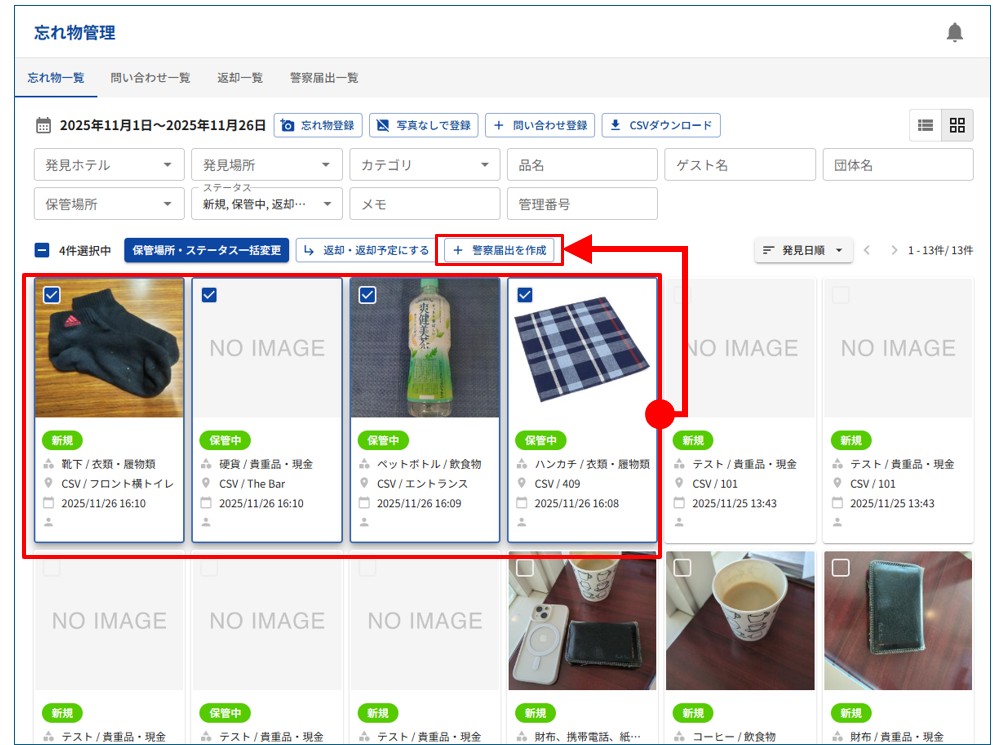Switch to 問い合わせ一覧 tab
This screenshot has width=993, height=745.
tap(150, 78)
